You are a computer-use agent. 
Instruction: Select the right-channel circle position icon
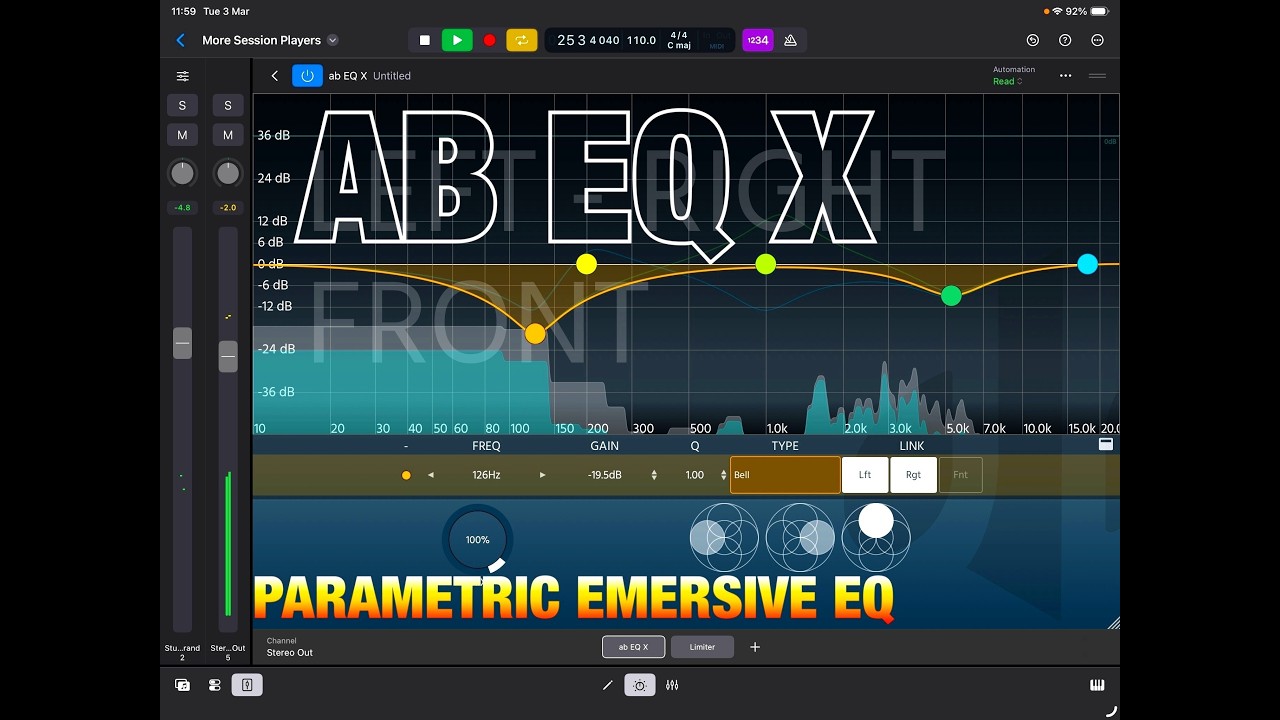[x=800, y=537]
